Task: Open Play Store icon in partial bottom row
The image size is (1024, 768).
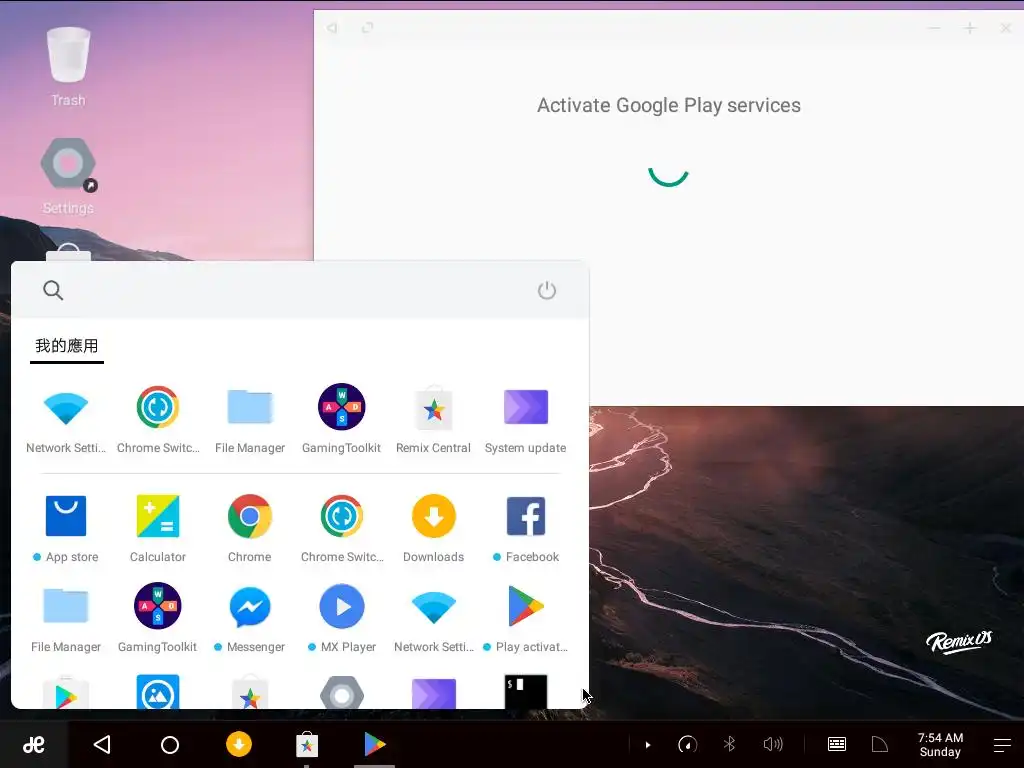Action: click(65, 693)
